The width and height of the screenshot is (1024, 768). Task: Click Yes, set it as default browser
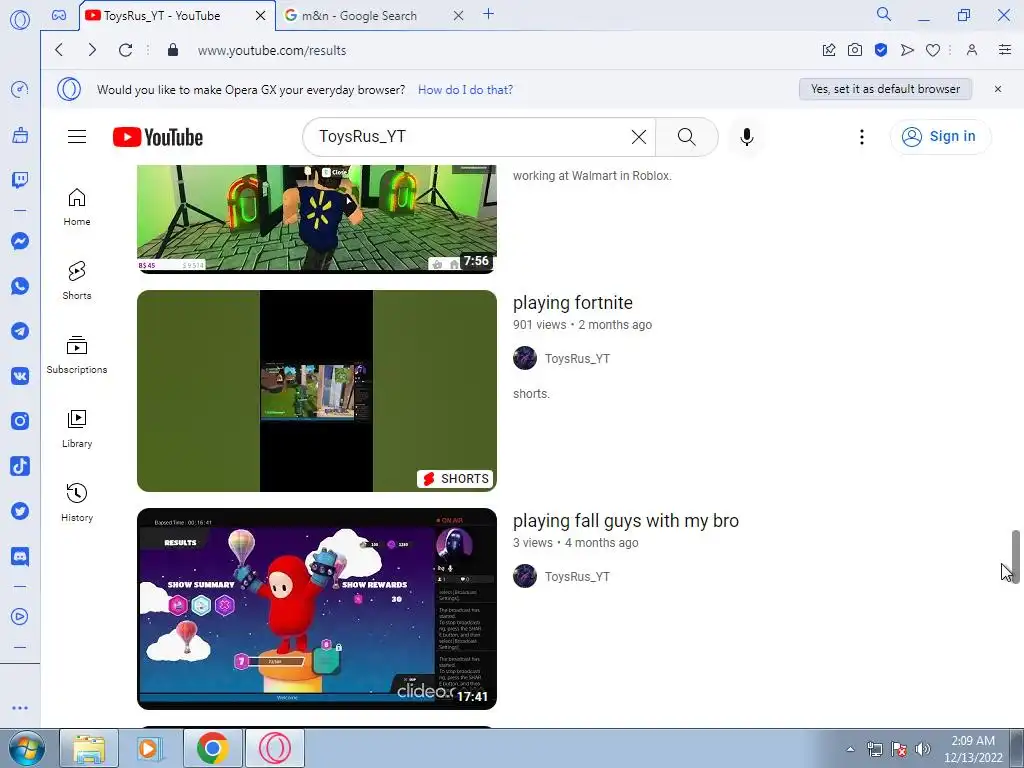pyautogui.click(x=886, y=89)
